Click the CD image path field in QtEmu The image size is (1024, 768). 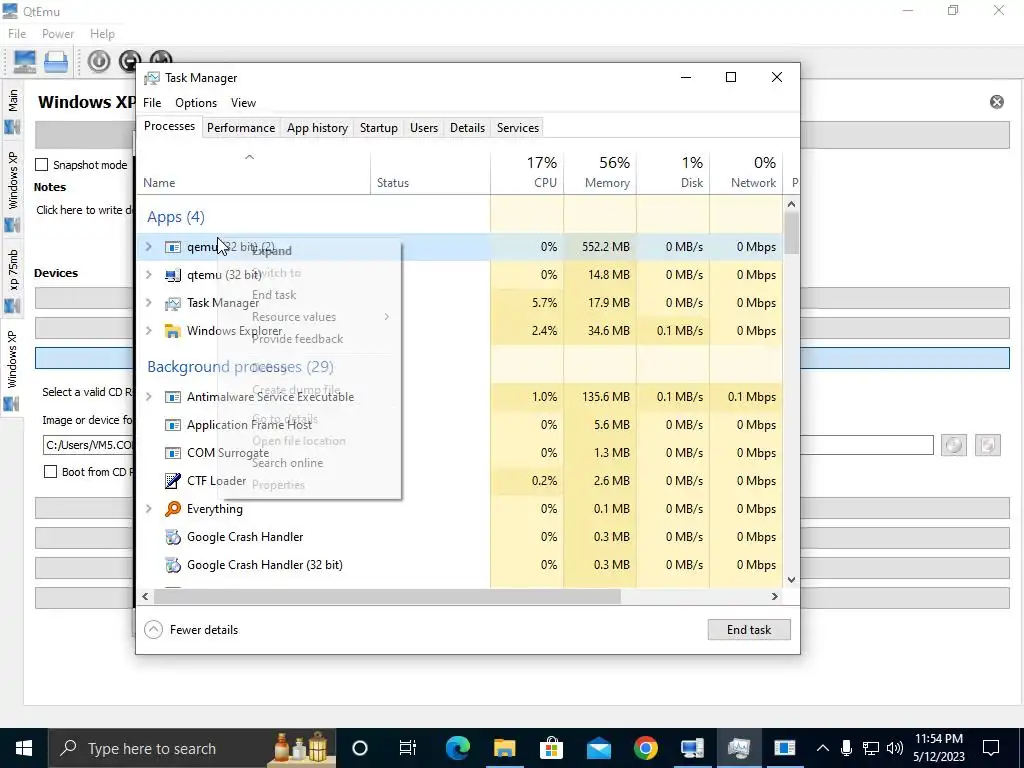click(x=488, y=445)
